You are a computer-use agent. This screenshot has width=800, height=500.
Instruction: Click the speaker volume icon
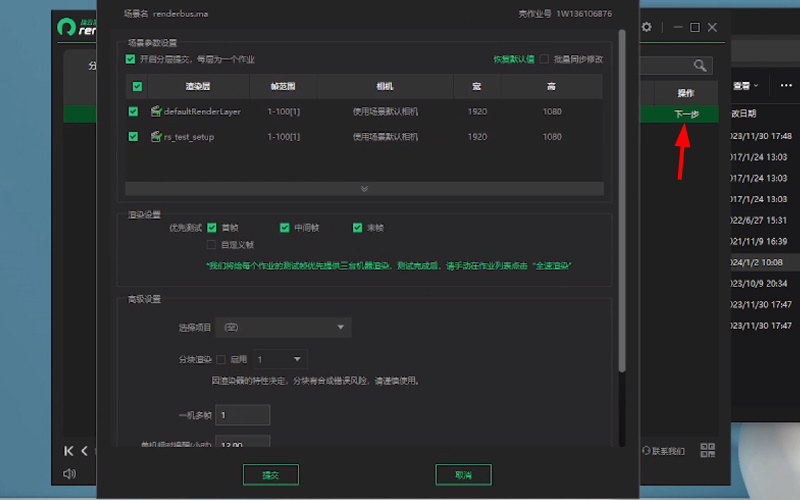(x=70, y=473)
